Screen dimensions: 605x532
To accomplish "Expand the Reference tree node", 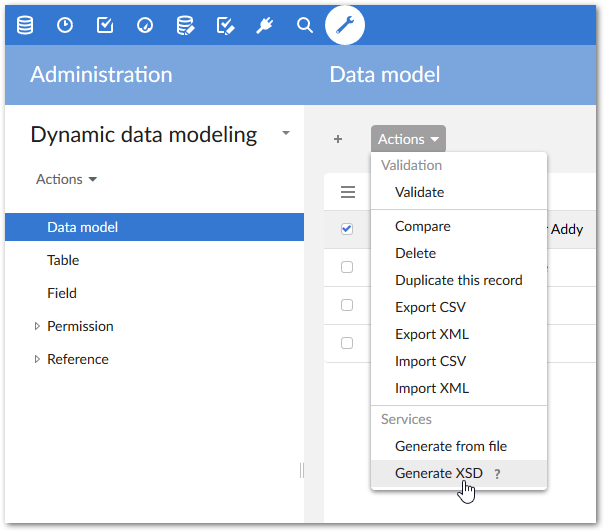I will (x=38, y=359).
